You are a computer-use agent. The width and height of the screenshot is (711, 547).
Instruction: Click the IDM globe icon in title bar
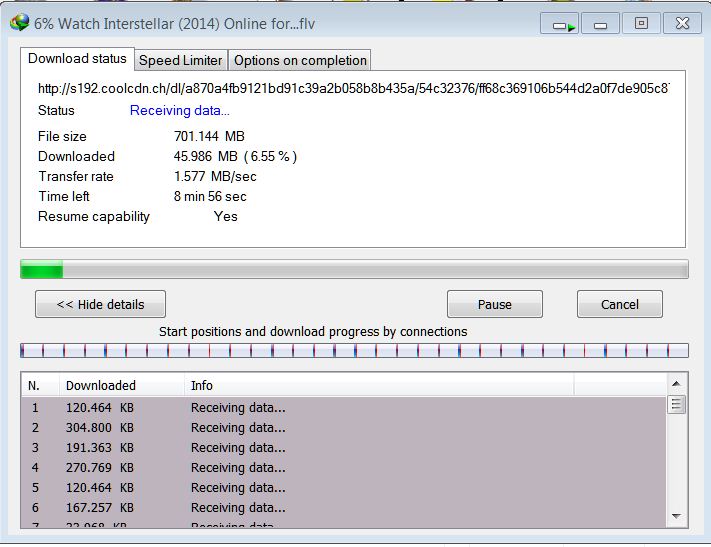[19, 23]
